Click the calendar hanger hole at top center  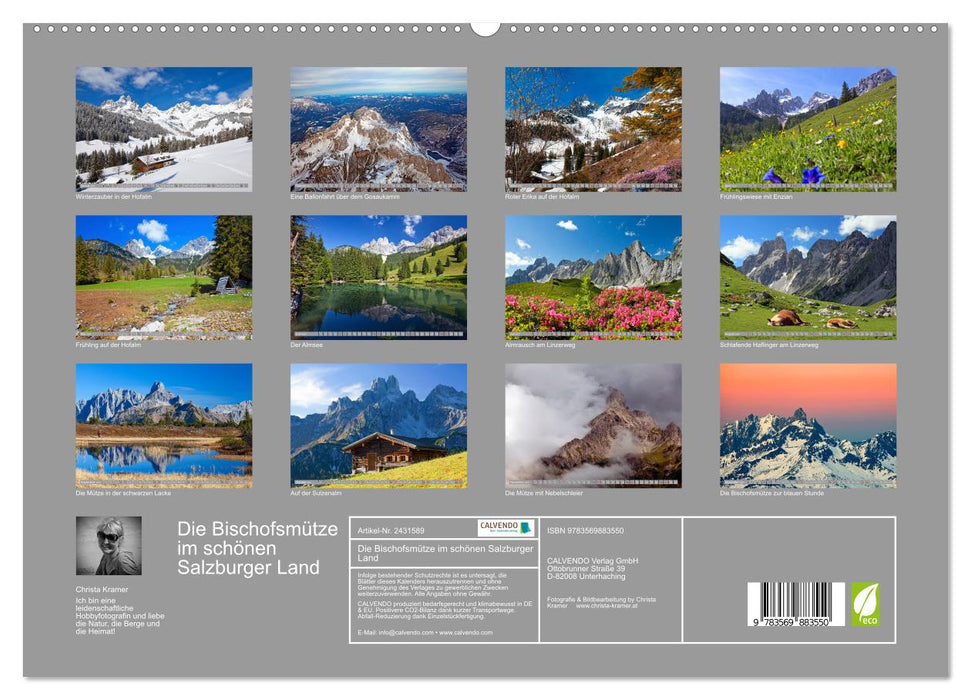point(485,28)
